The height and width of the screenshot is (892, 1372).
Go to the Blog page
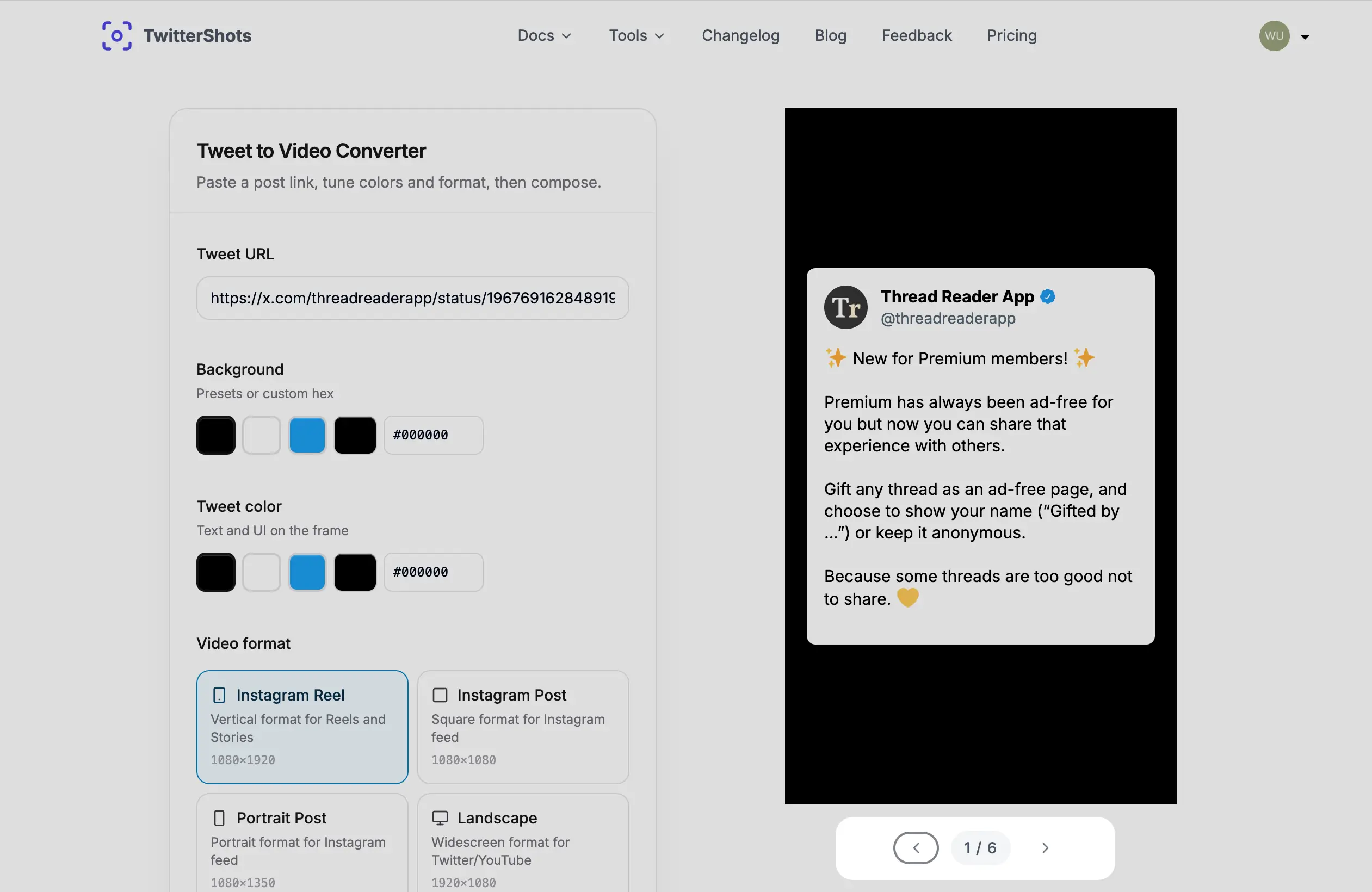click(830, 36)
